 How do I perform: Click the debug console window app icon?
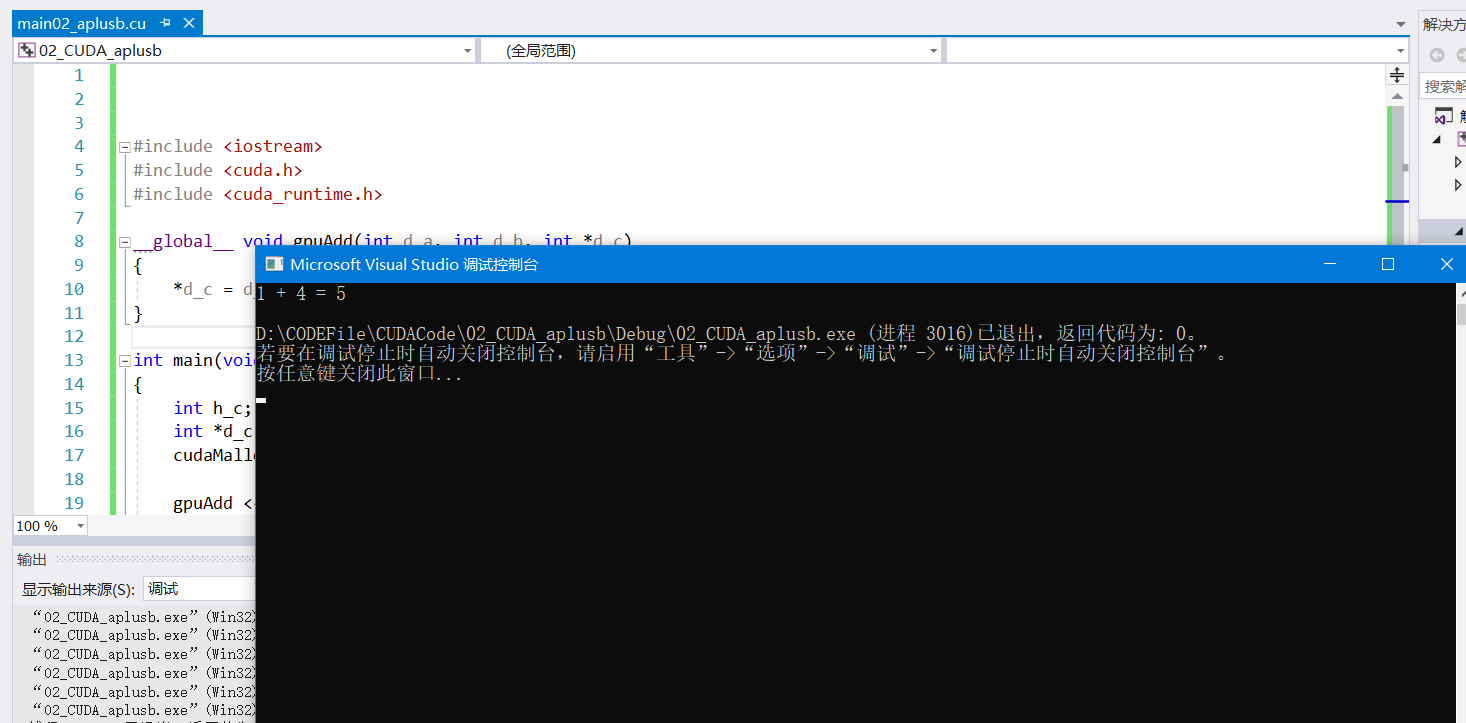click(272, 264)
